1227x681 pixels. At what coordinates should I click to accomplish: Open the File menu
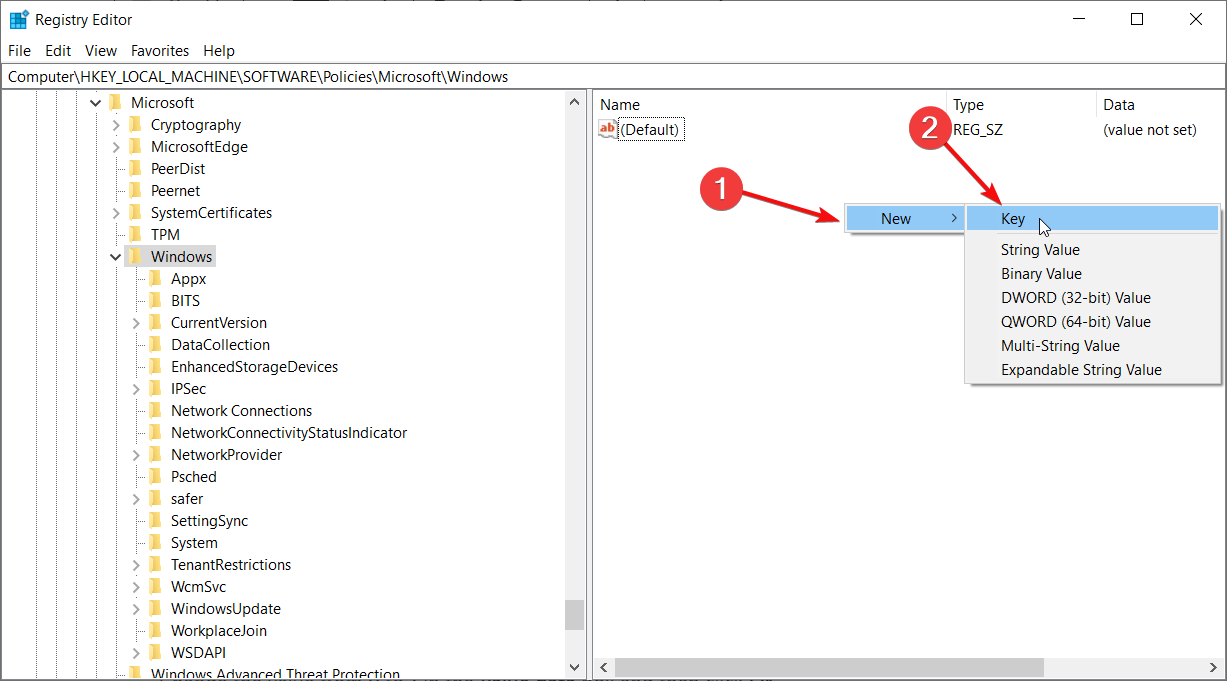[x=19, y=51]
